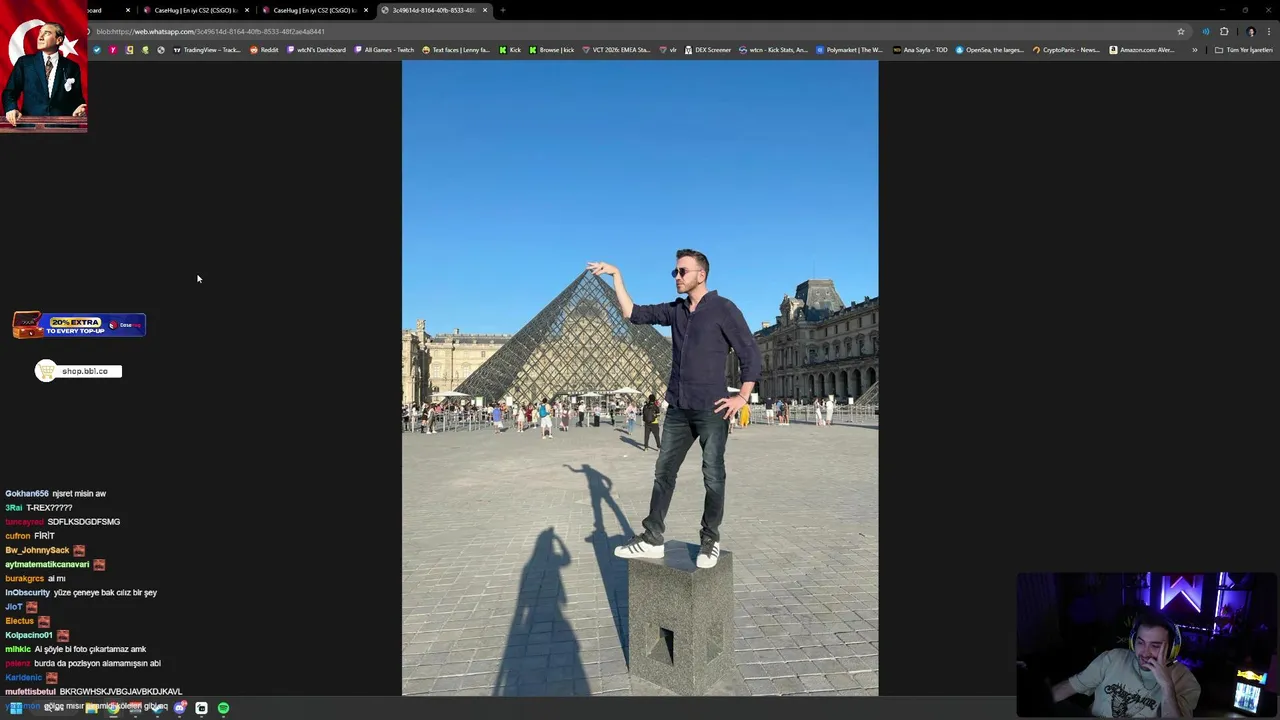
Task: Bookmark this page with star icon
Action: pyautogui.click(x=1181, y=31)
